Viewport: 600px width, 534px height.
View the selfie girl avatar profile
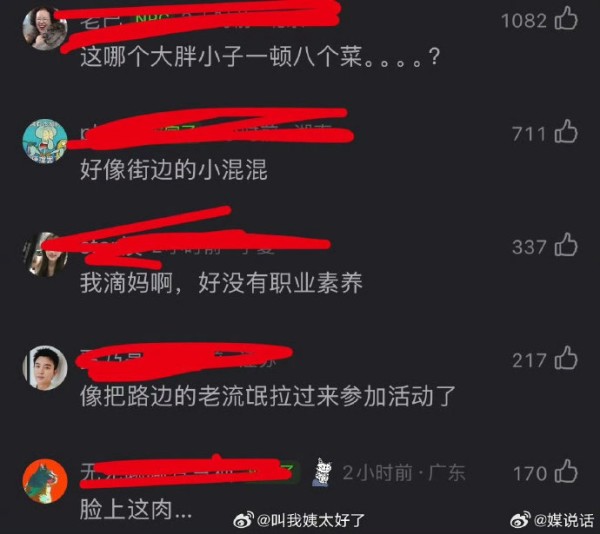[45, 254]
